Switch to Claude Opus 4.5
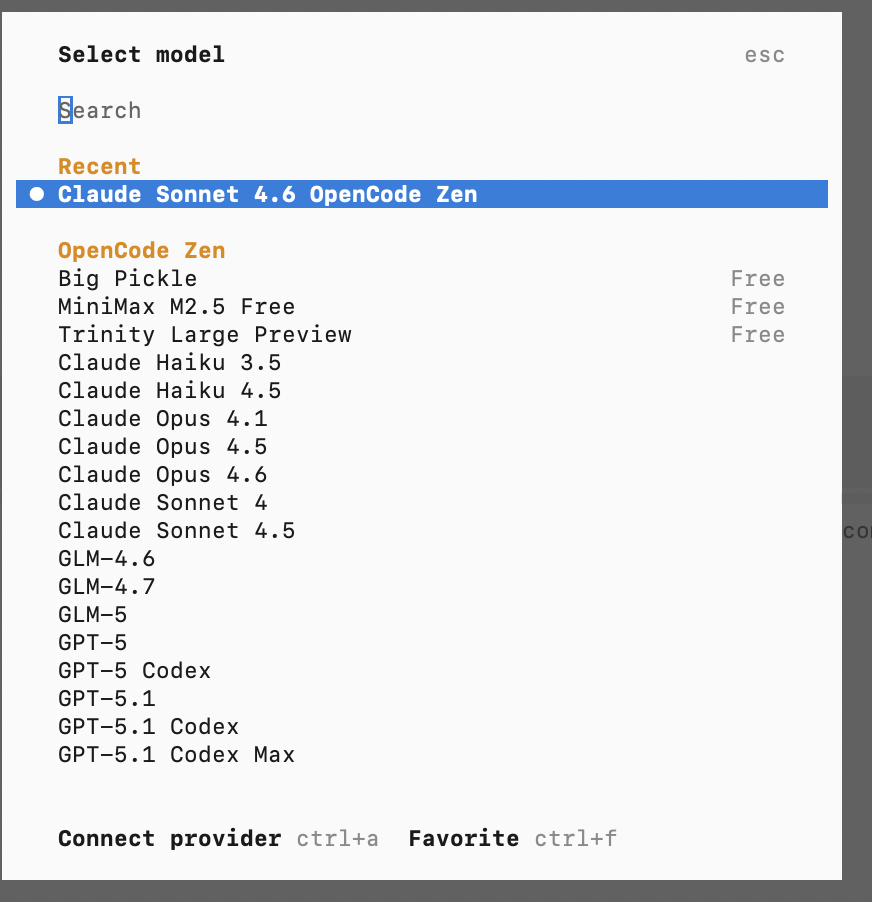This screenshot has height=902, width=872. click(162, 446)
